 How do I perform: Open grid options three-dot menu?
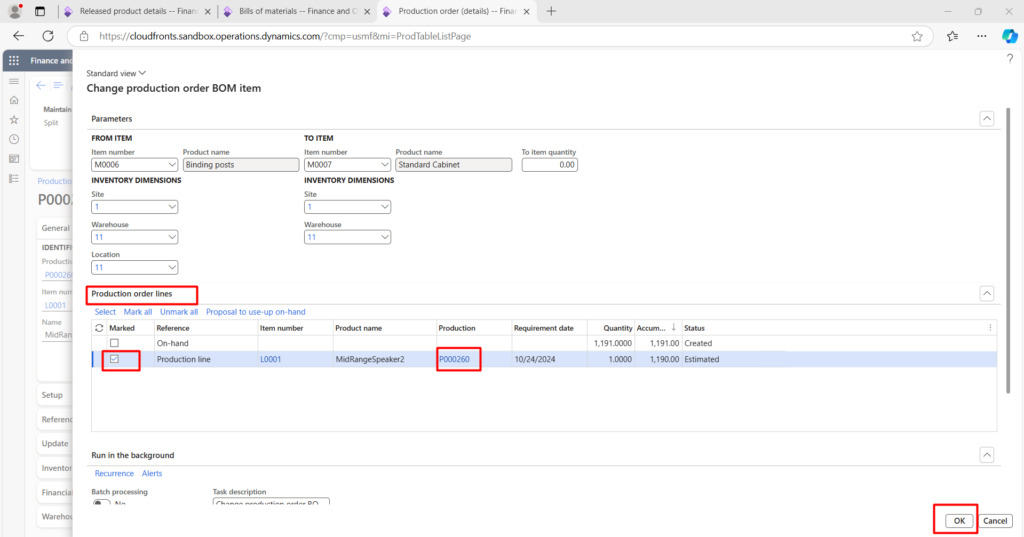(x=990, y=328)
